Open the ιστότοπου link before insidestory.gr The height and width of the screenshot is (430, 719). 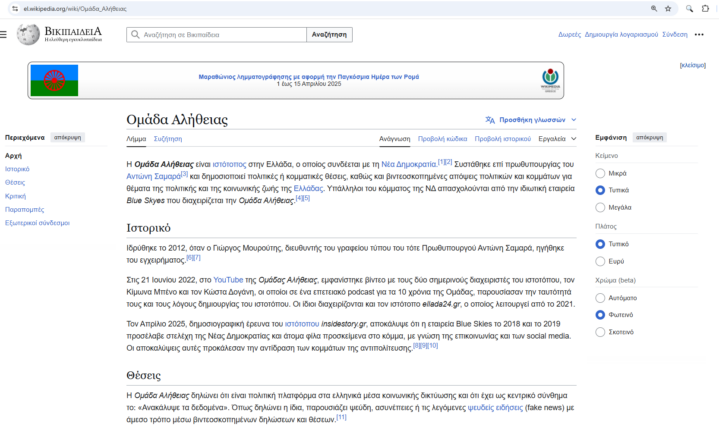[302, 324]
